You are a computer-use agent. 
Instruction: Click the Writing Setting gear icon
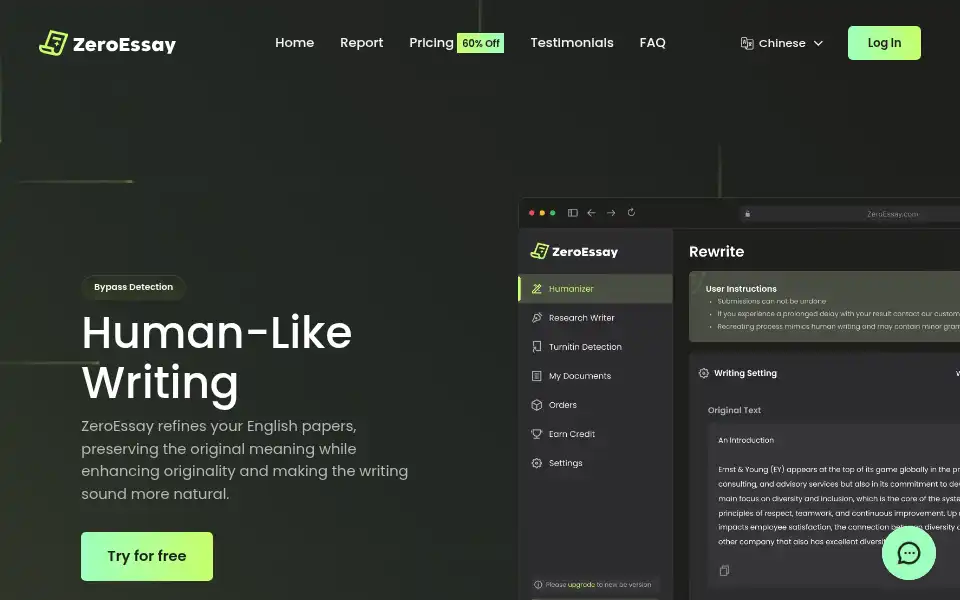click(x=703, y=373)
